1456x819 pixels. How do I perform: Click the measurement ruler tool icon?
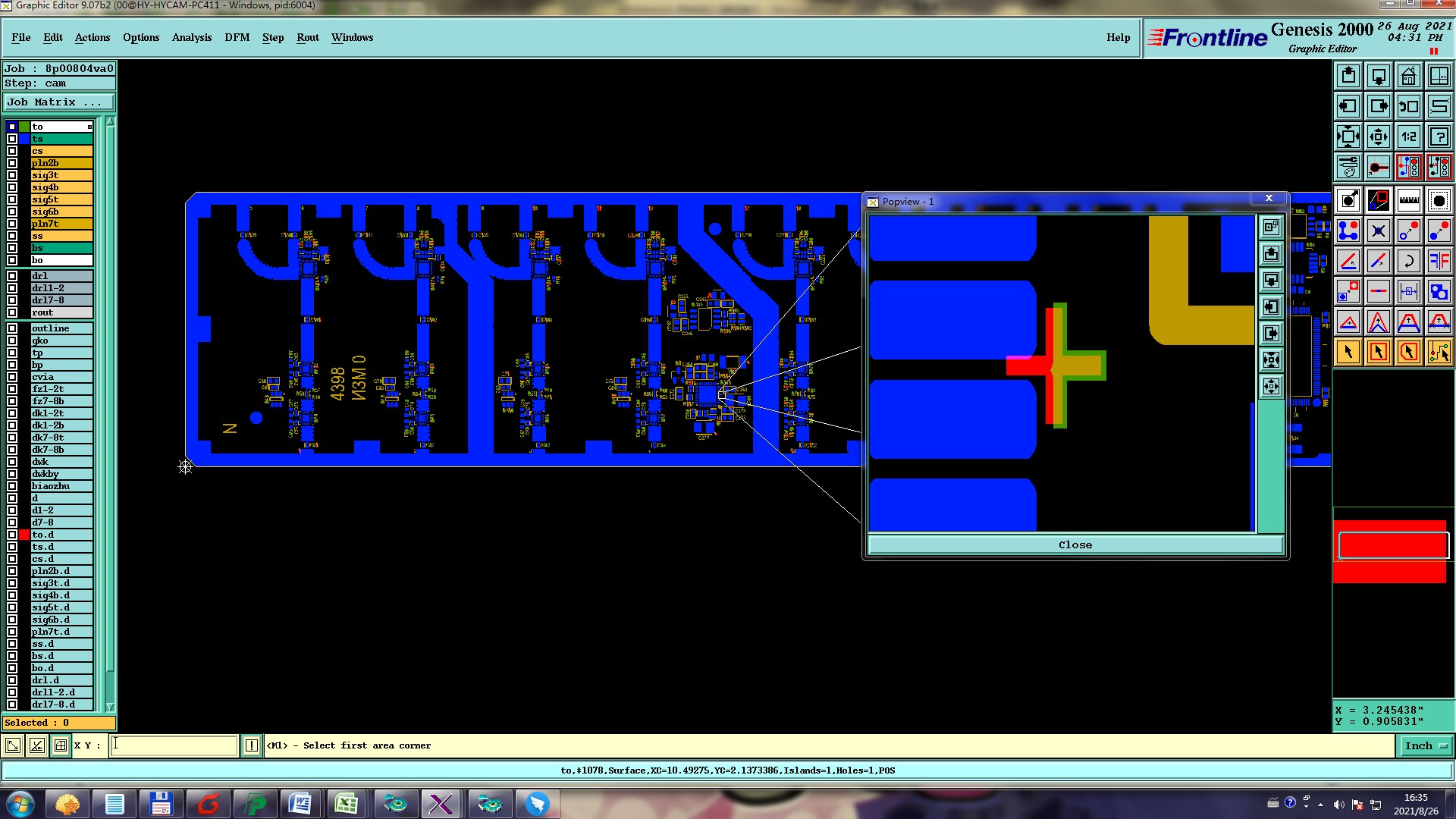pos(1408,200)
